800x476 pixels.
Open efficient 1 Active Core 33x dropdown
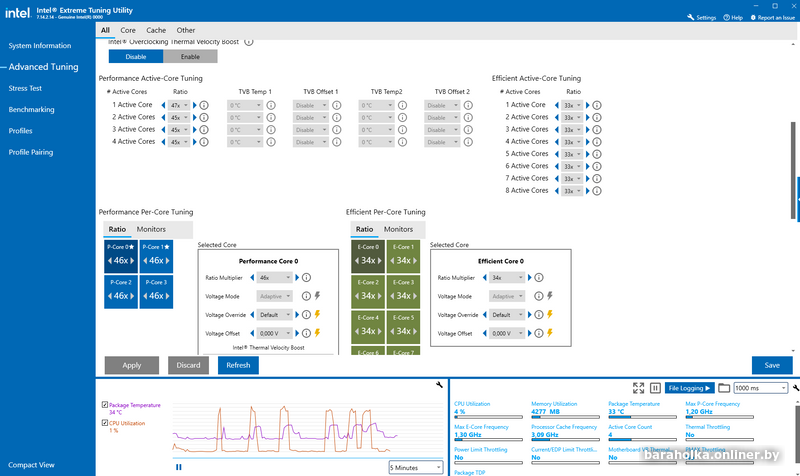[x=572, y=105]
